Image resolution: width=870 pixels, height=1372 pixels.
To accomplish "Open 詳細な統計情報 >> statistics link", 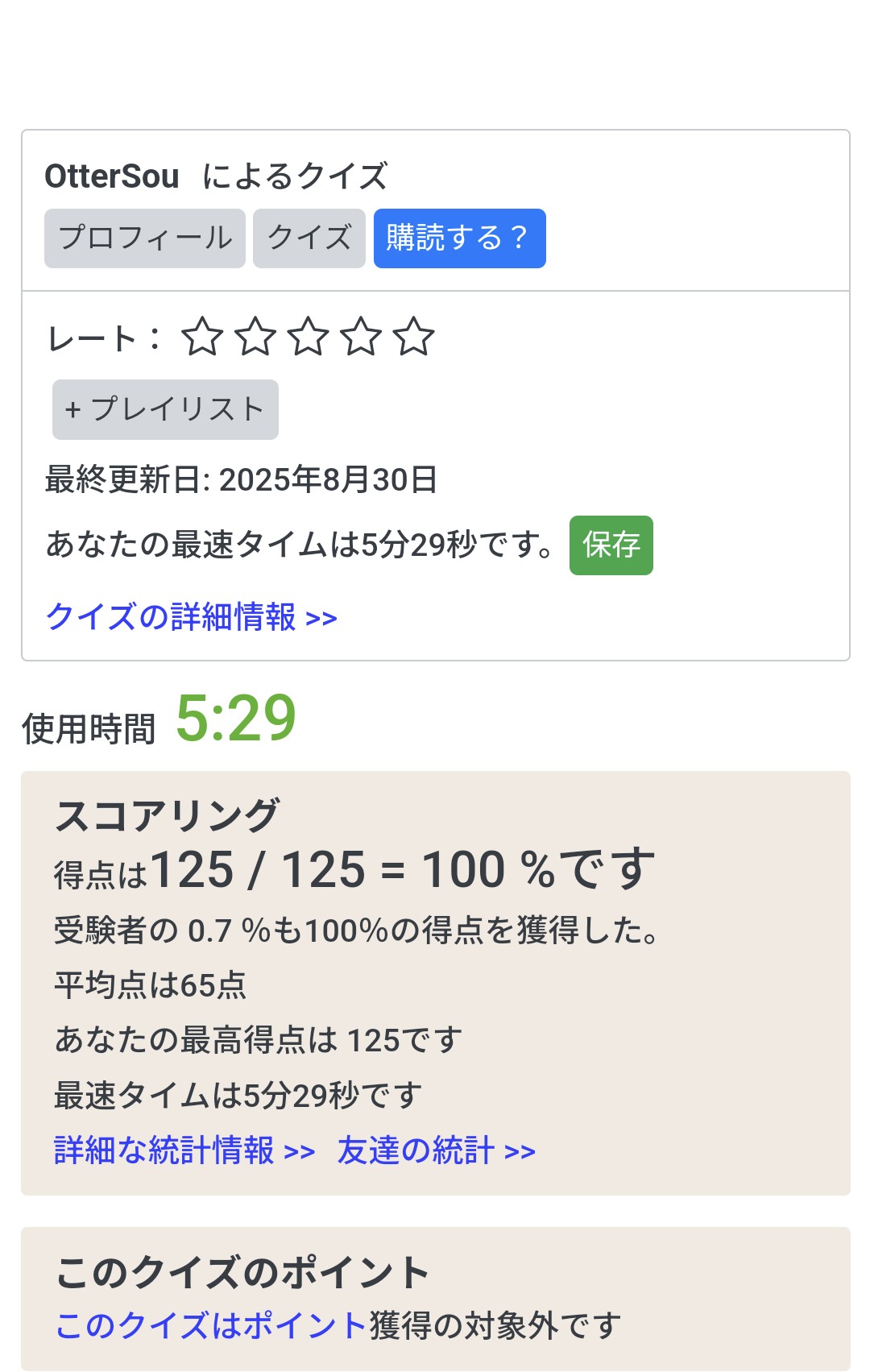I will click(x=184, y=1150).
